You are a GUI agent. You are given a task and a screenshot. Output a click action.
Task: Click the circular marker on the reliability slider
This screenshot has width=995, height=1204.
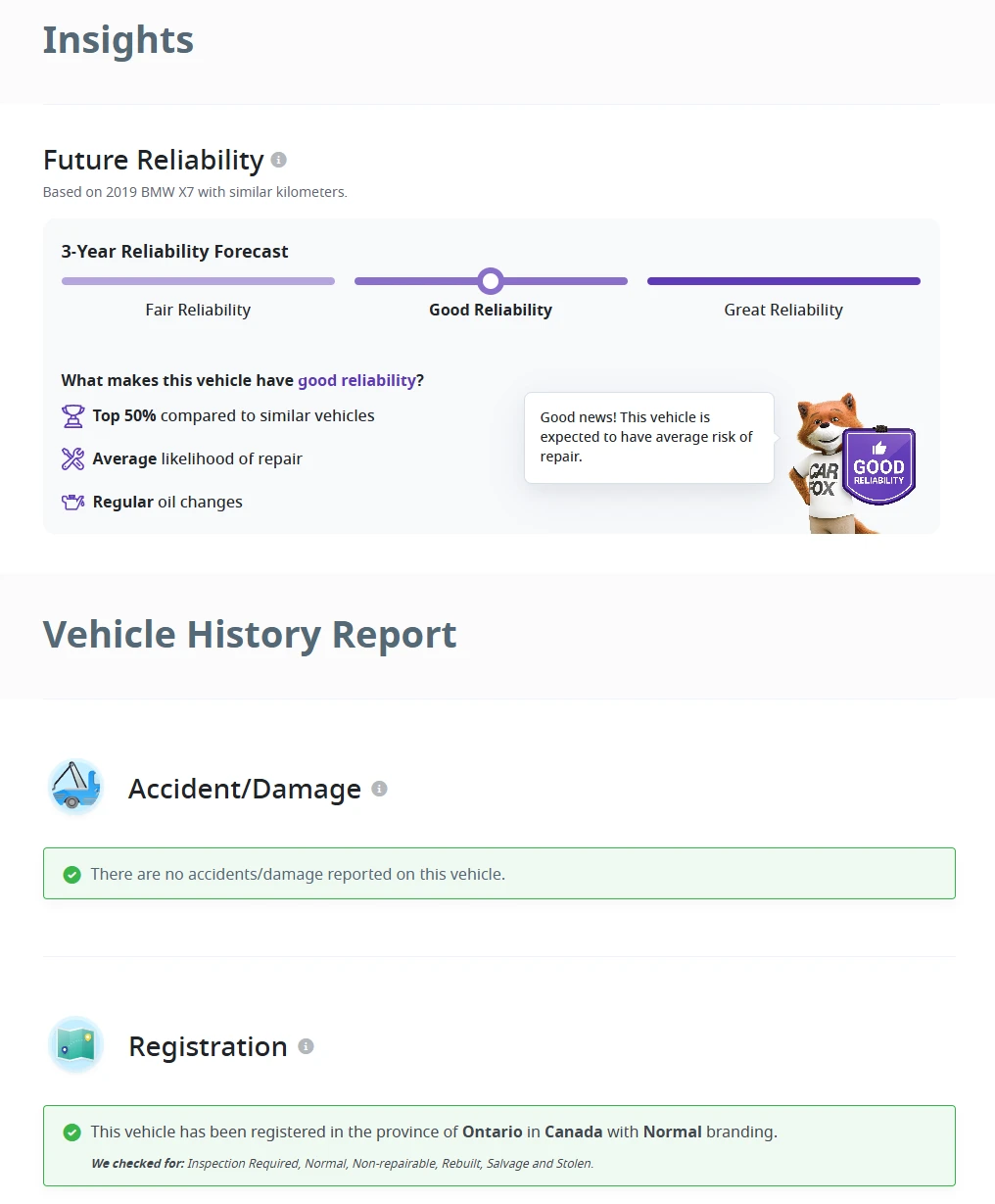coord(491,281)
